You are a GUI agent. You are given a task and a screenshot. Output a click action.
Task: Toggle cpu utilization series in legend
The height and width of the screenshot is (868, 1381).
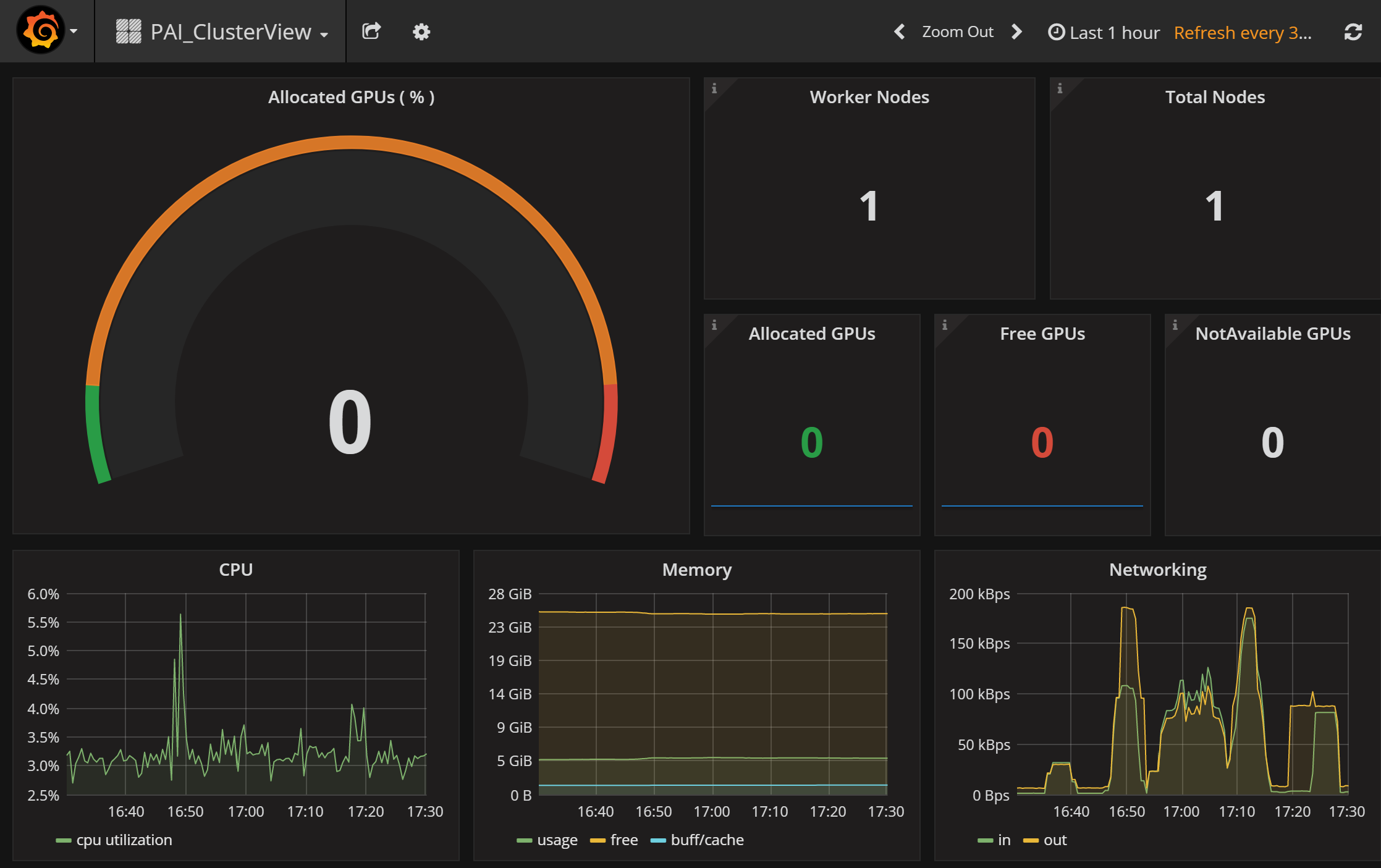click(x=124, y=840)
